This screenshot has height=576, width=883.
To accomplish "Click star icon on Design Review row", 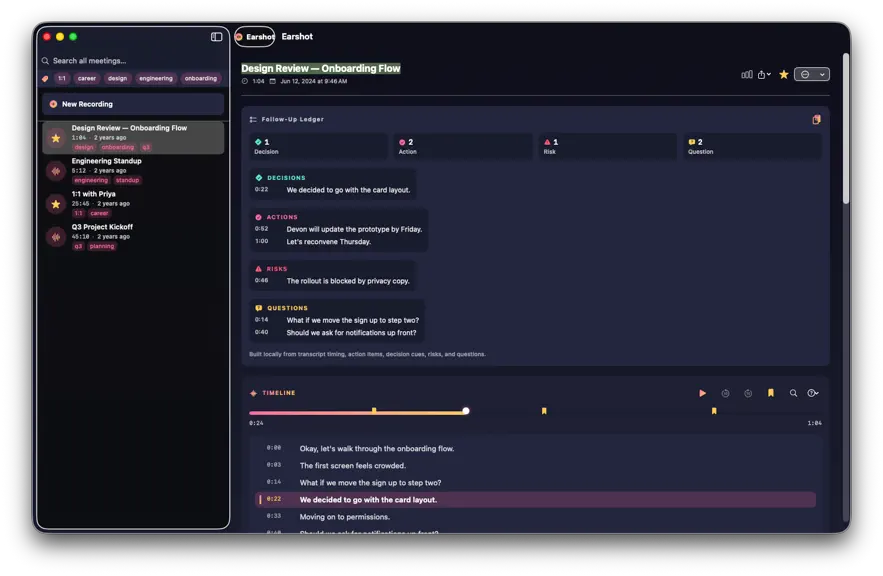I will point(56,138).
